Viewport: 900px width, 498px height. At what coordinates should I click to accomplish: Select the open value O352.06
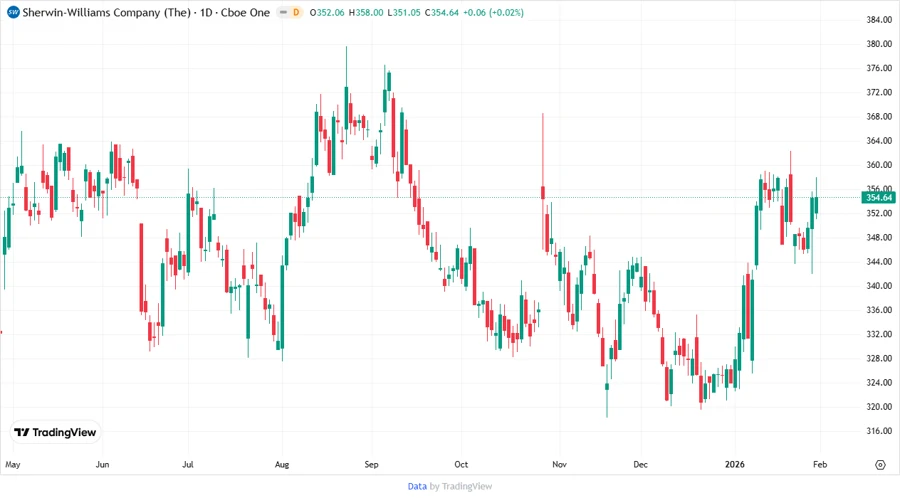(327, 12)
